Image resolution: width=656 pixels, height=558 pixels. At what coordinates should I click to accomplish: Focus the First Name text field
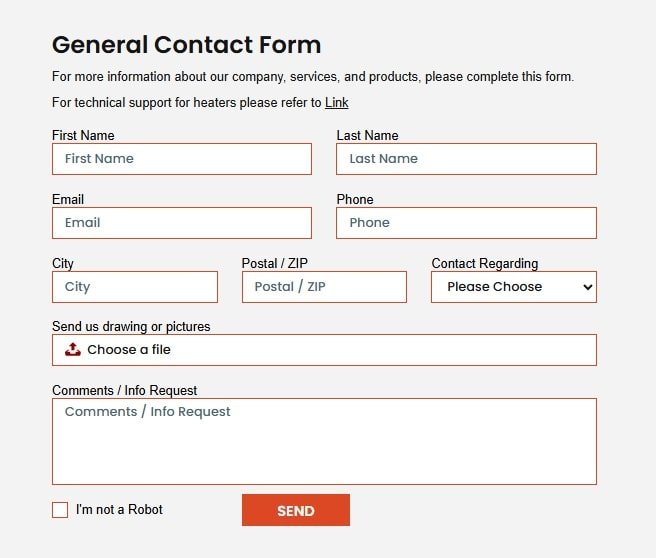(x=181, y=159)
